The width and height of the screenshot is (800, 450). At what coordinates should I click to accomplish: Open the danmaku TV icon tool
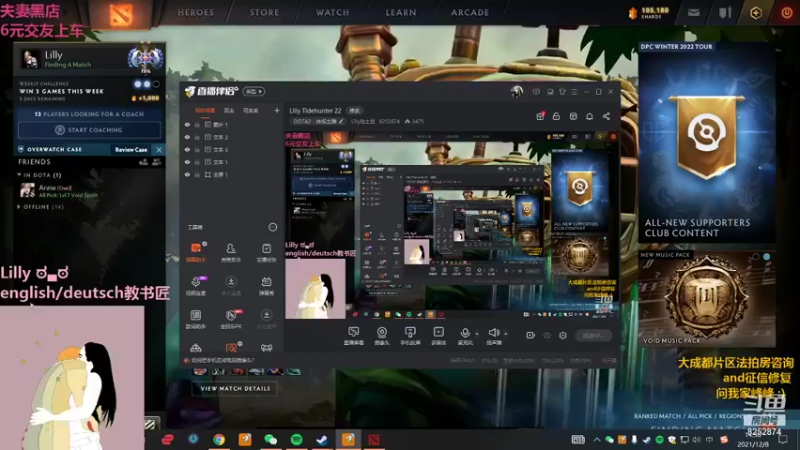[266, 285]
